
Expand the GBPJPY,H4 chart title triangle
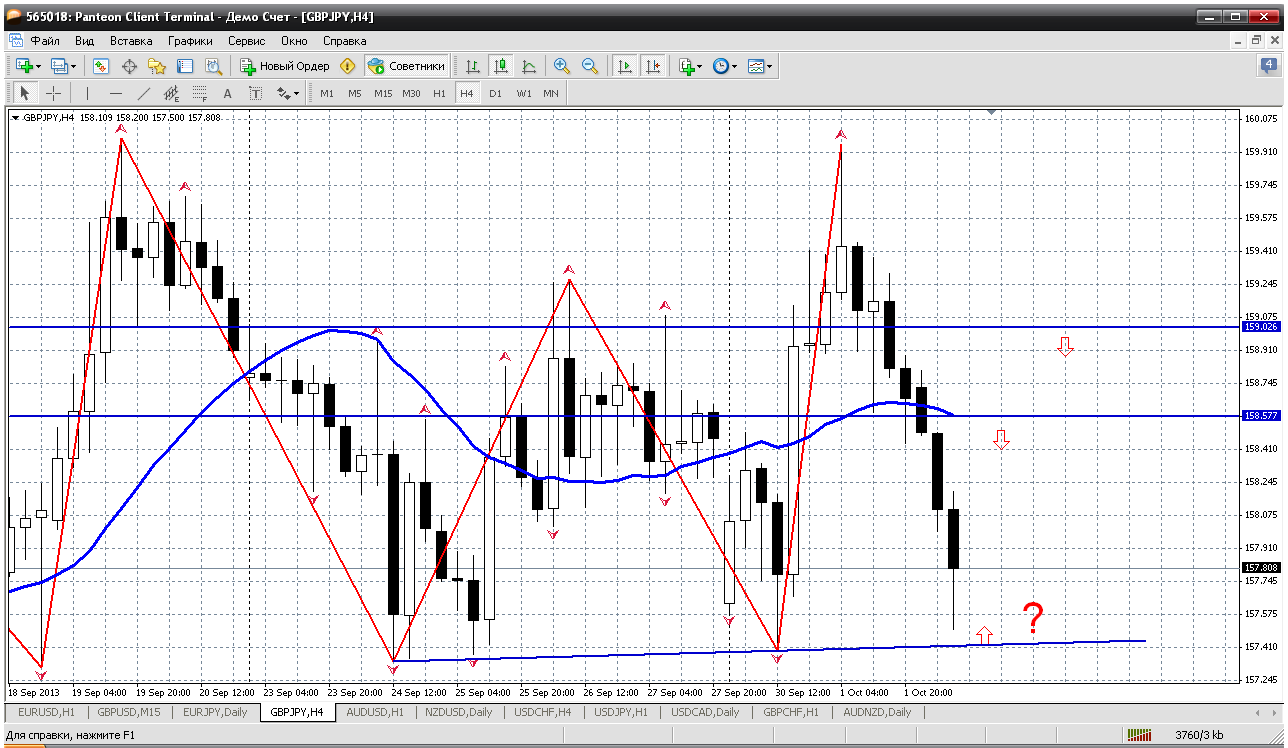(x=15, y=118)
